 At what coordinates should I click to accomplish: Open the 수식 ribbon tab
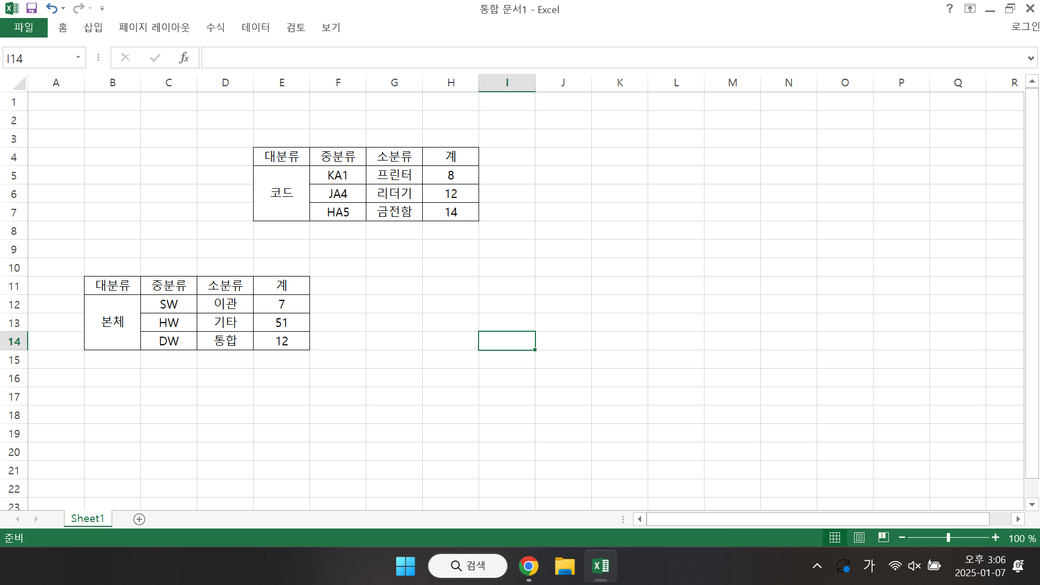(215, 28)
